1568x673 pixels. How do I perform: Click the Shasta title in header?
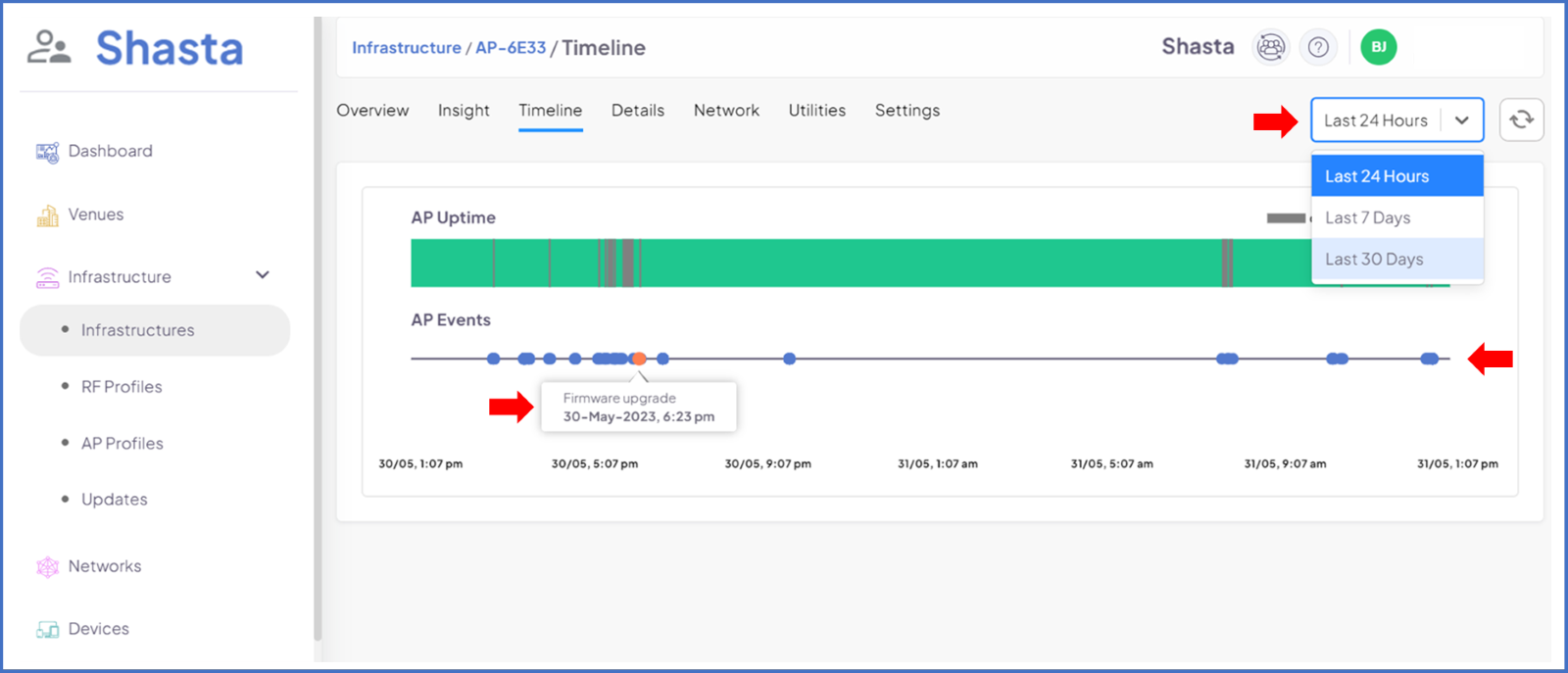click(x=1198, y=46)
